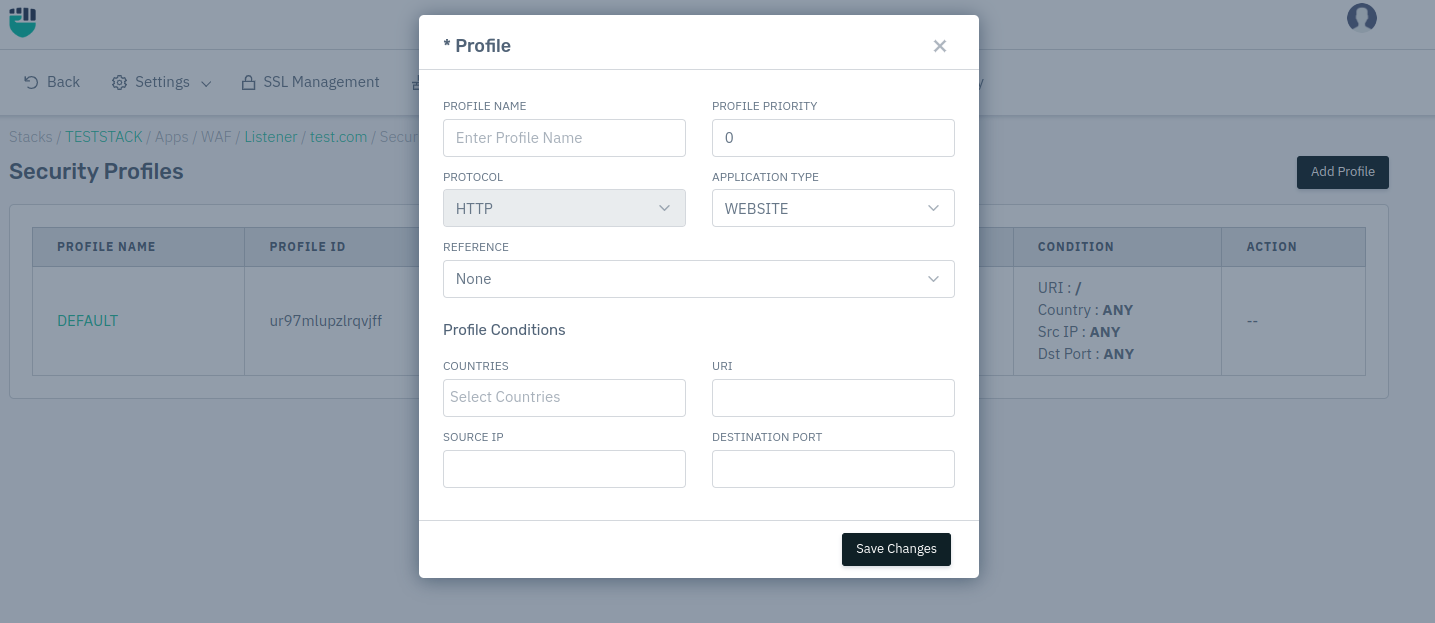1435x623 pixels.
Task: Open the Application Type WEBSITE dropdown
Action: click(x=833, y=208)
